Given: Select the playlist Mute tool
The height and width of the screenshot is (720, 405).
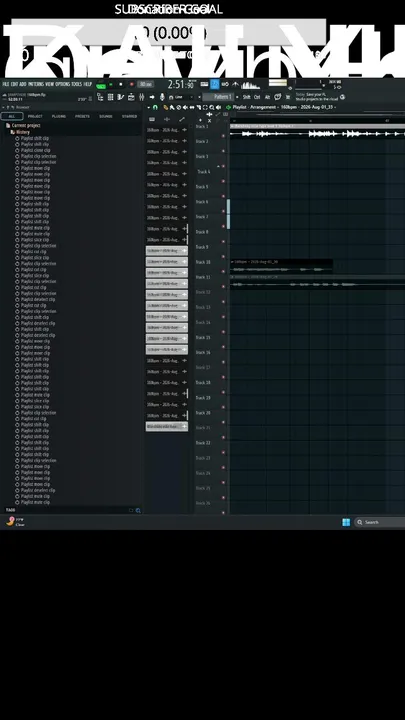Looking at the screenshot, I should coord(185,107).
